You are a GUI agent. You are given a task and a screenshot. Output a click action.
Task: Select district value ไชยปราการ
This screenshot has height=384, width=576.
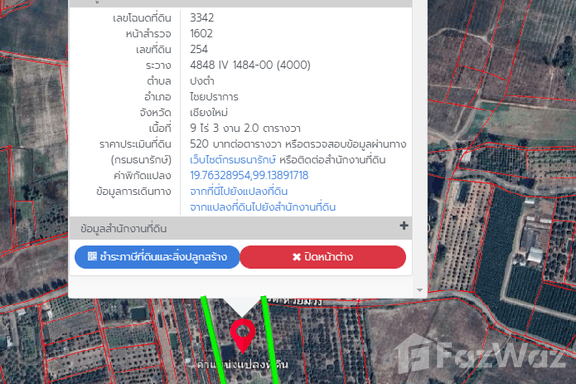click(x=214, y=97)
